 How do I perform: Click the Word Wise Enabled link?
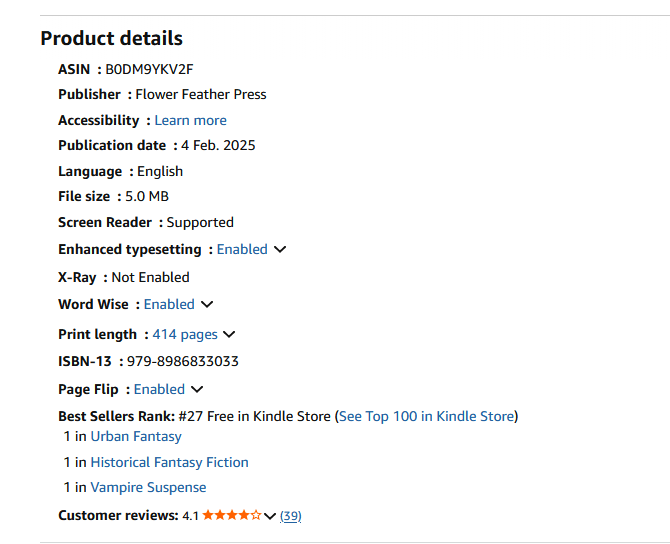(169, 304)
